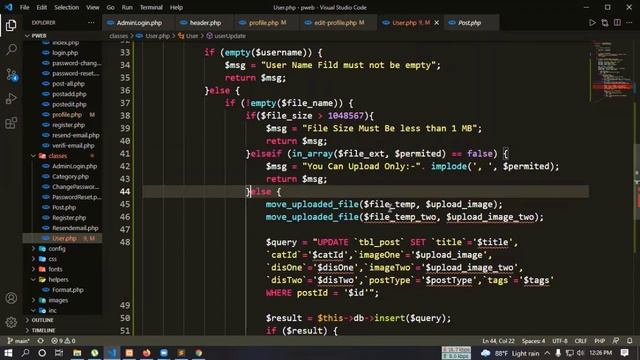The image size is (640, 360).
Task: Open the Accounts menu icon
Action: coord(11,298)
